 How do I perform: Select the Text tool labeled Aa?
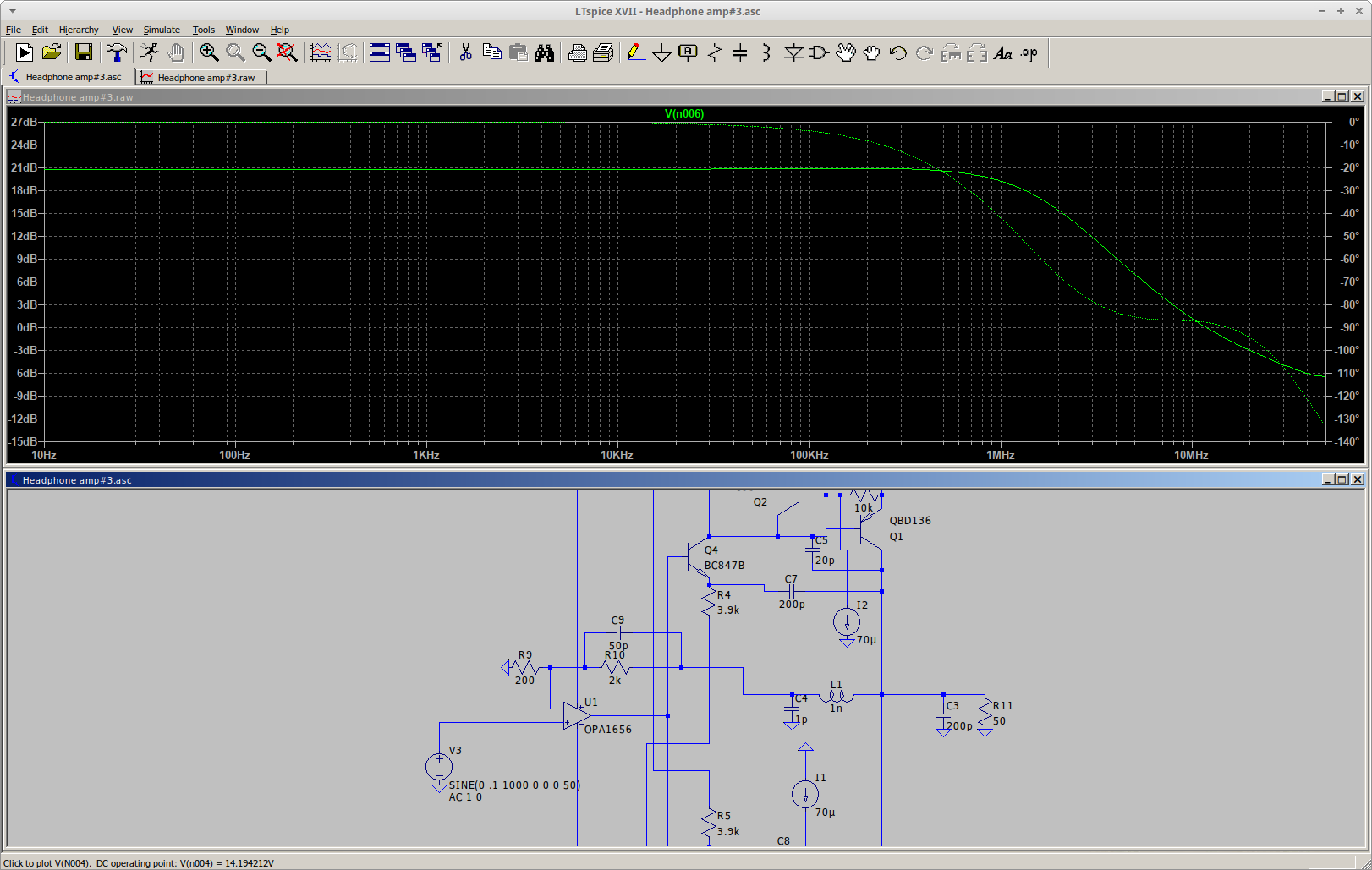(x=1002, y=52)
